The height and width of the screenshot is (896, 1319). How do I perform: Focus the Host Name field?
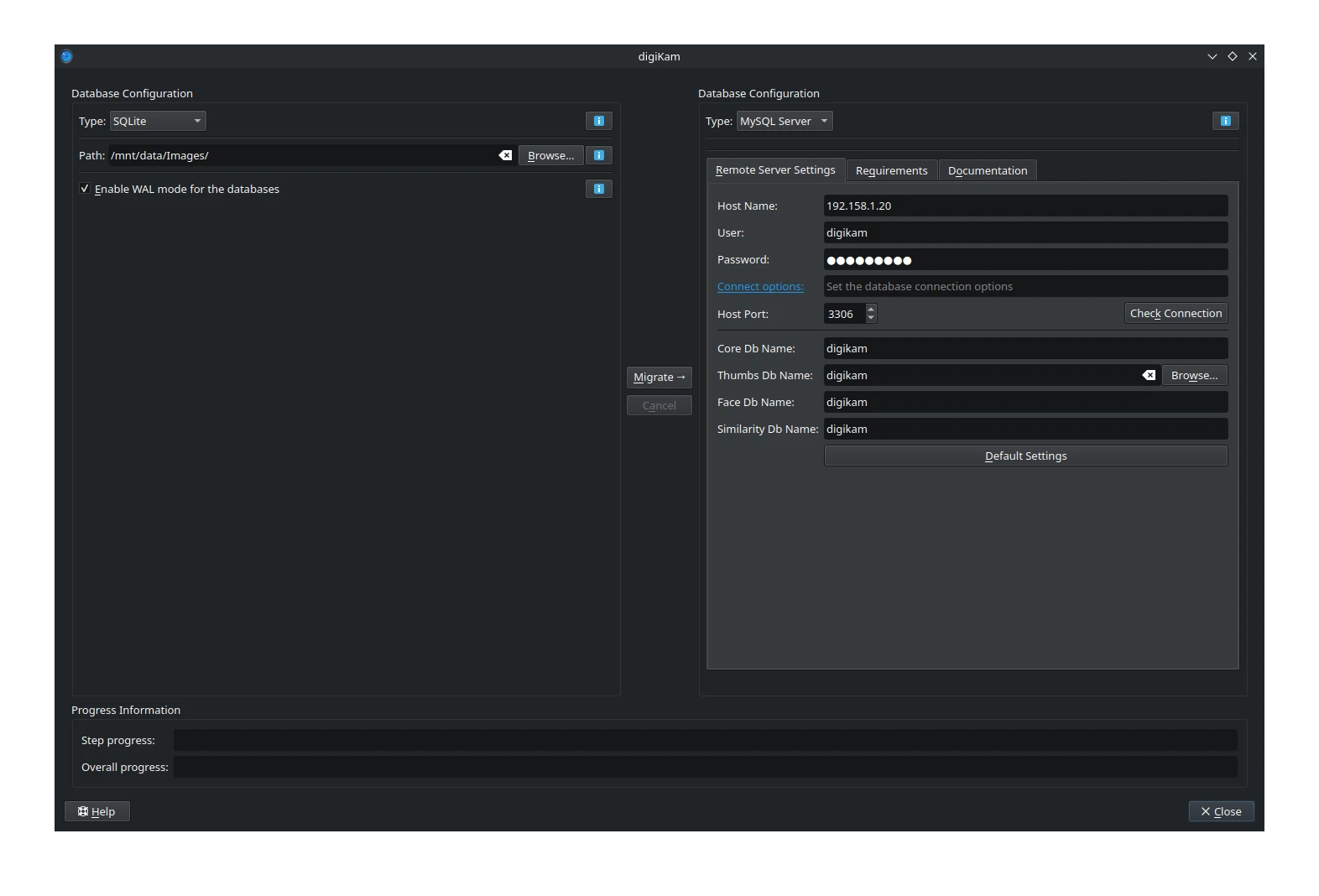coord(1025,206)
